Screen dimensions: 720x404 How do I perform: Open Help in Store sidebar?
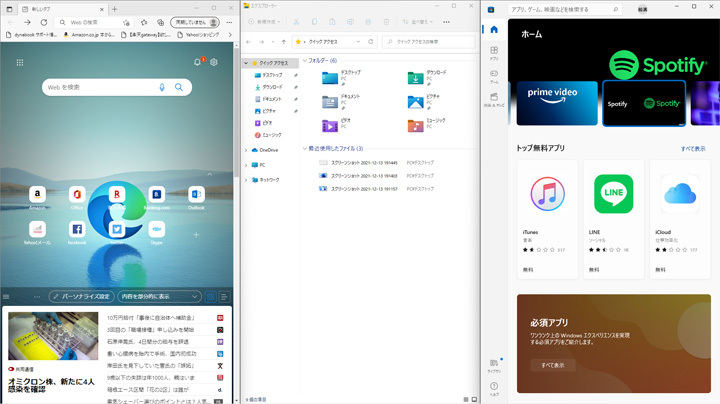(x=494, y=388)
